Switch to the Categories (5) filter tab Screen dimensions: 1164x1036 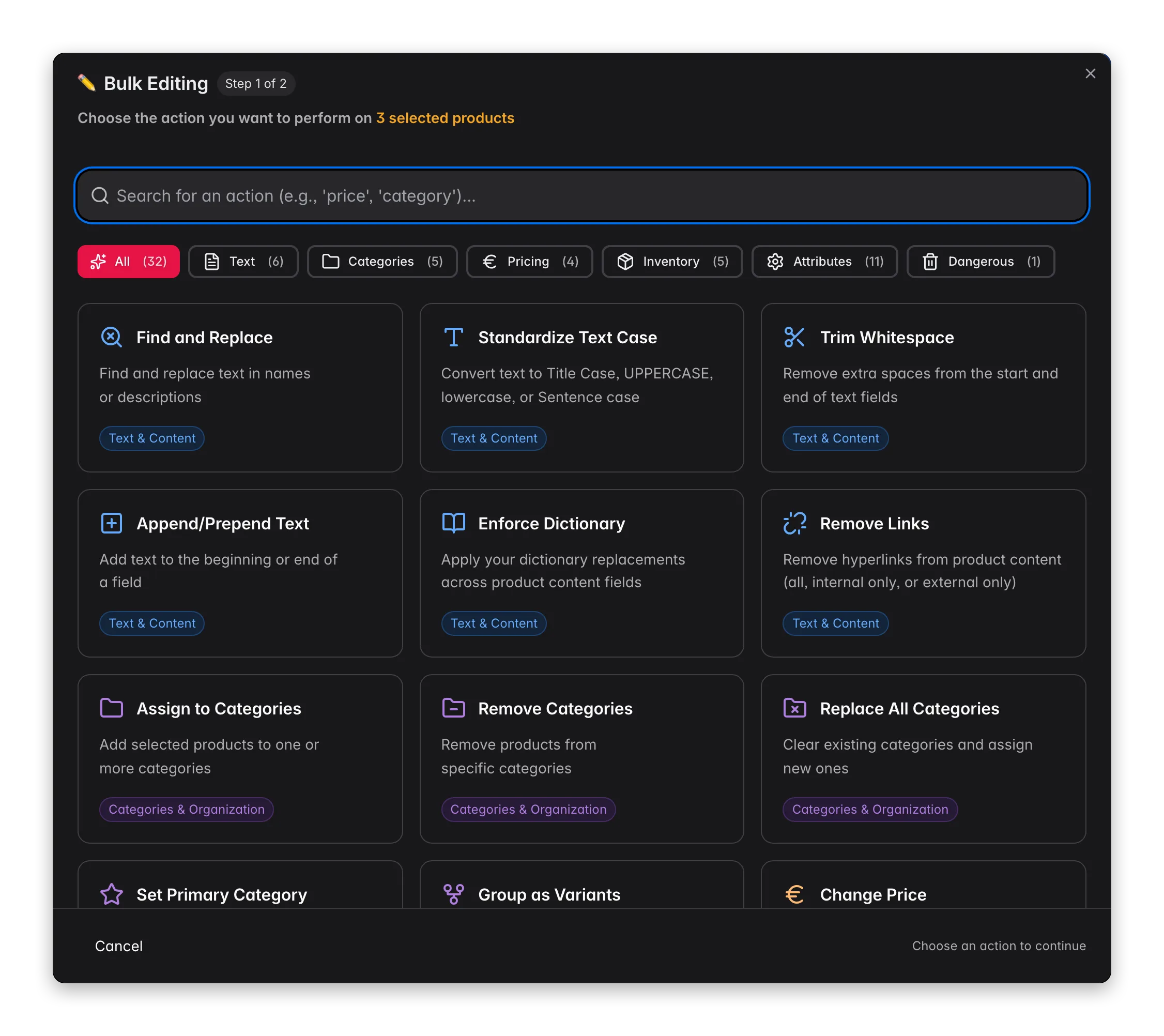pos(382,262)
